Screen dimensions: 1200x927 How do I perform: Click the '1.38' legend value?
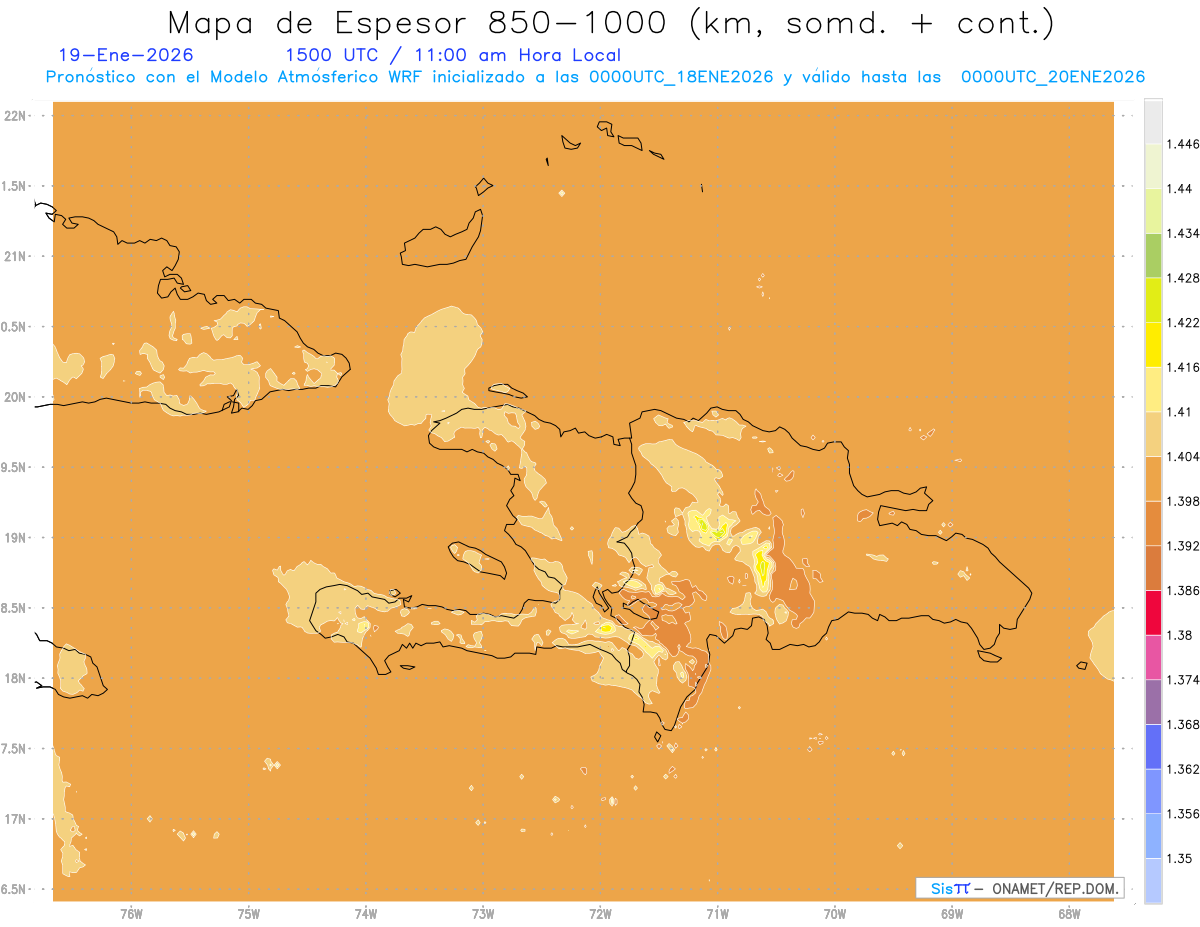click(x=1179, y=635)
